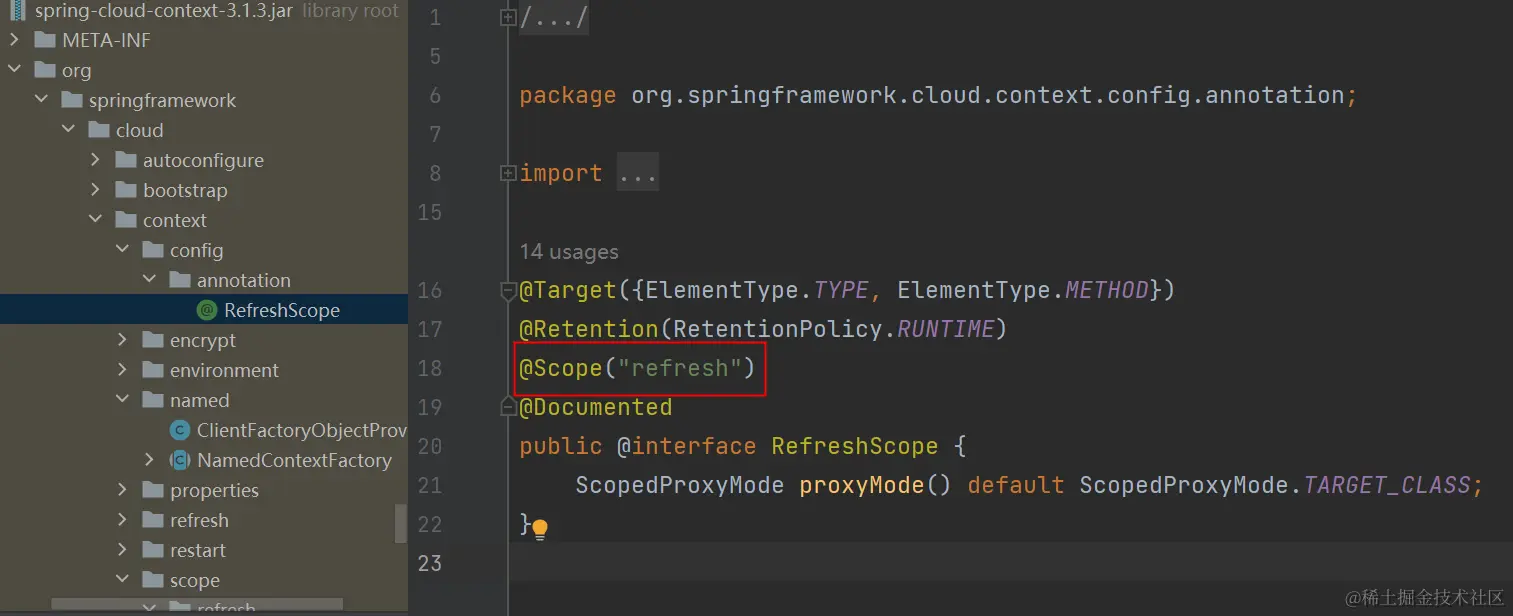Expand the folded comment at line 1
1513x616 pixels.
508,17
